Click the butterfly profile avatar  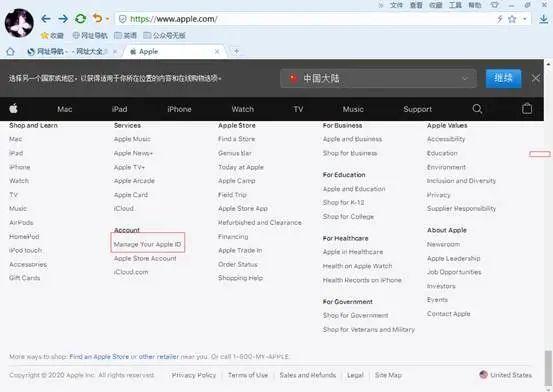point(19,23)
